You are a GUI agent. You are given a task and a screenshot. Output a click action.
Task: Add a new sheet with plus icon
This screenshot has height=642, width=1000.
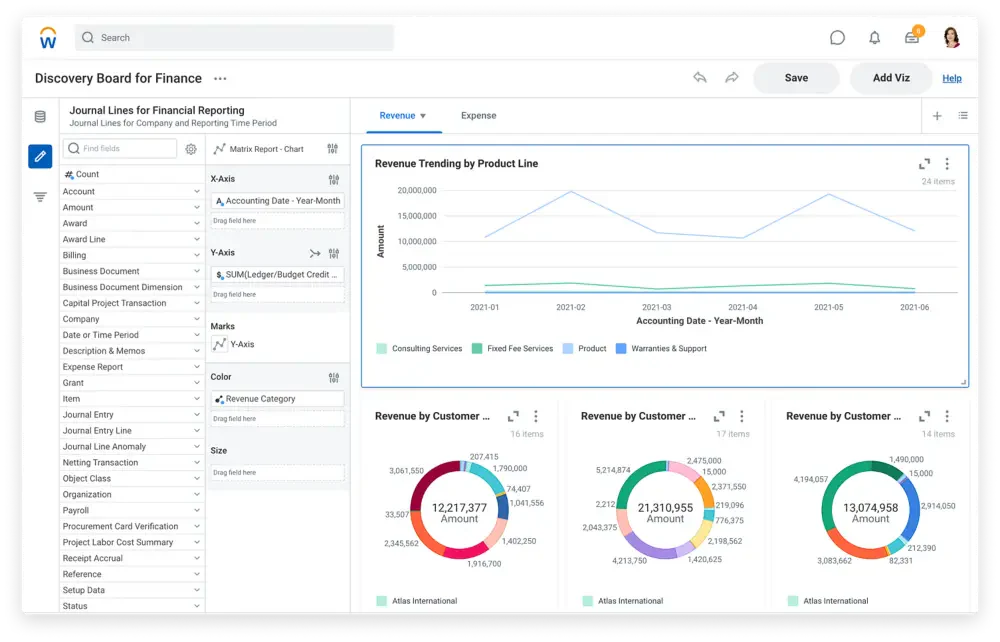[937, 115]
